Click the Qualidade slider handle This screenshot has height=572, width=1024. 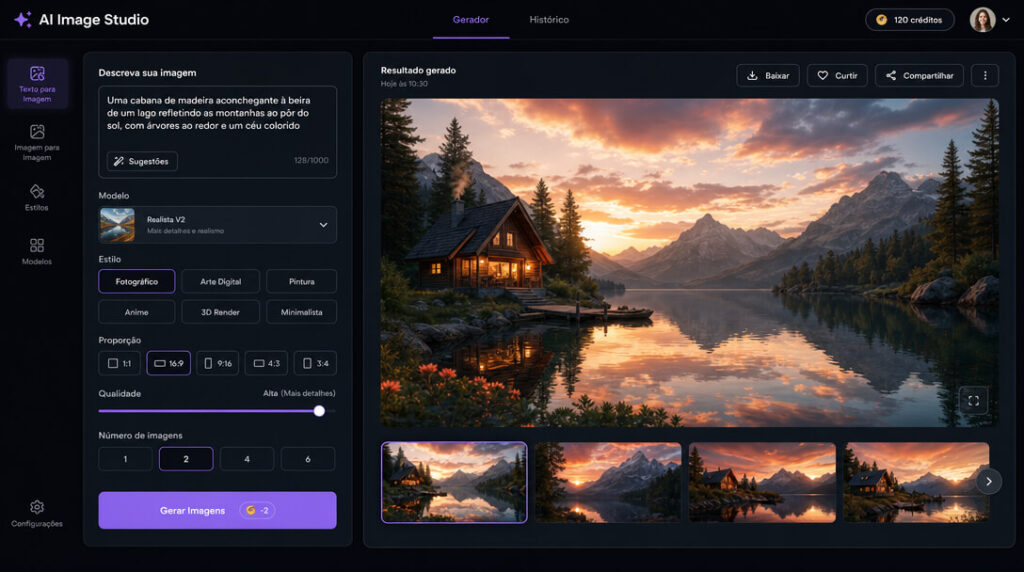(x=319, y=411)
